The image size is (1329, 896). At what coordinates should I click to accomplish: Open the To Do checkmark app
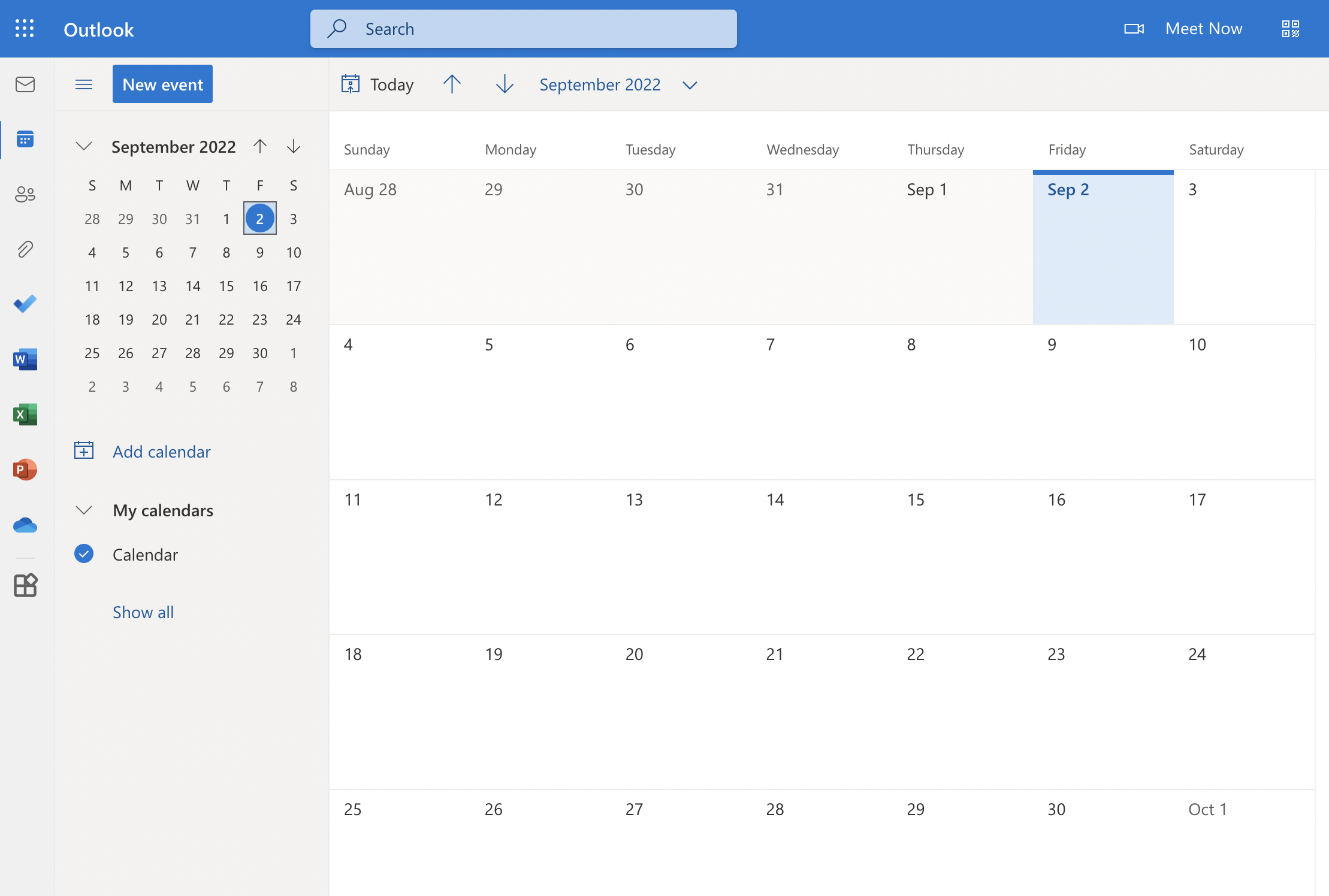(x=25, y=304)
